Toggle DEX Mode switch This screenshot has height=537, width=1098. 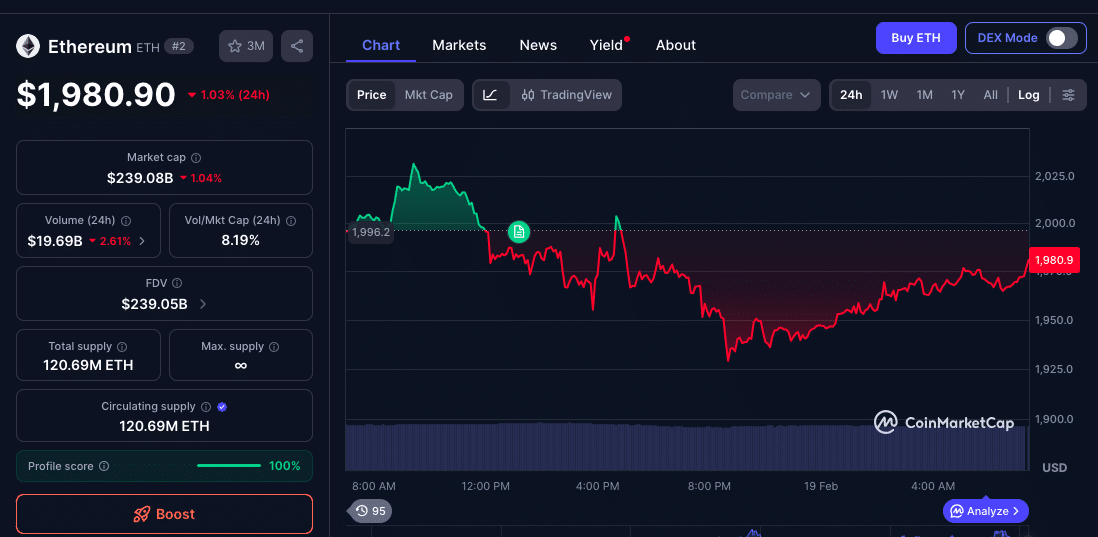1062,38
